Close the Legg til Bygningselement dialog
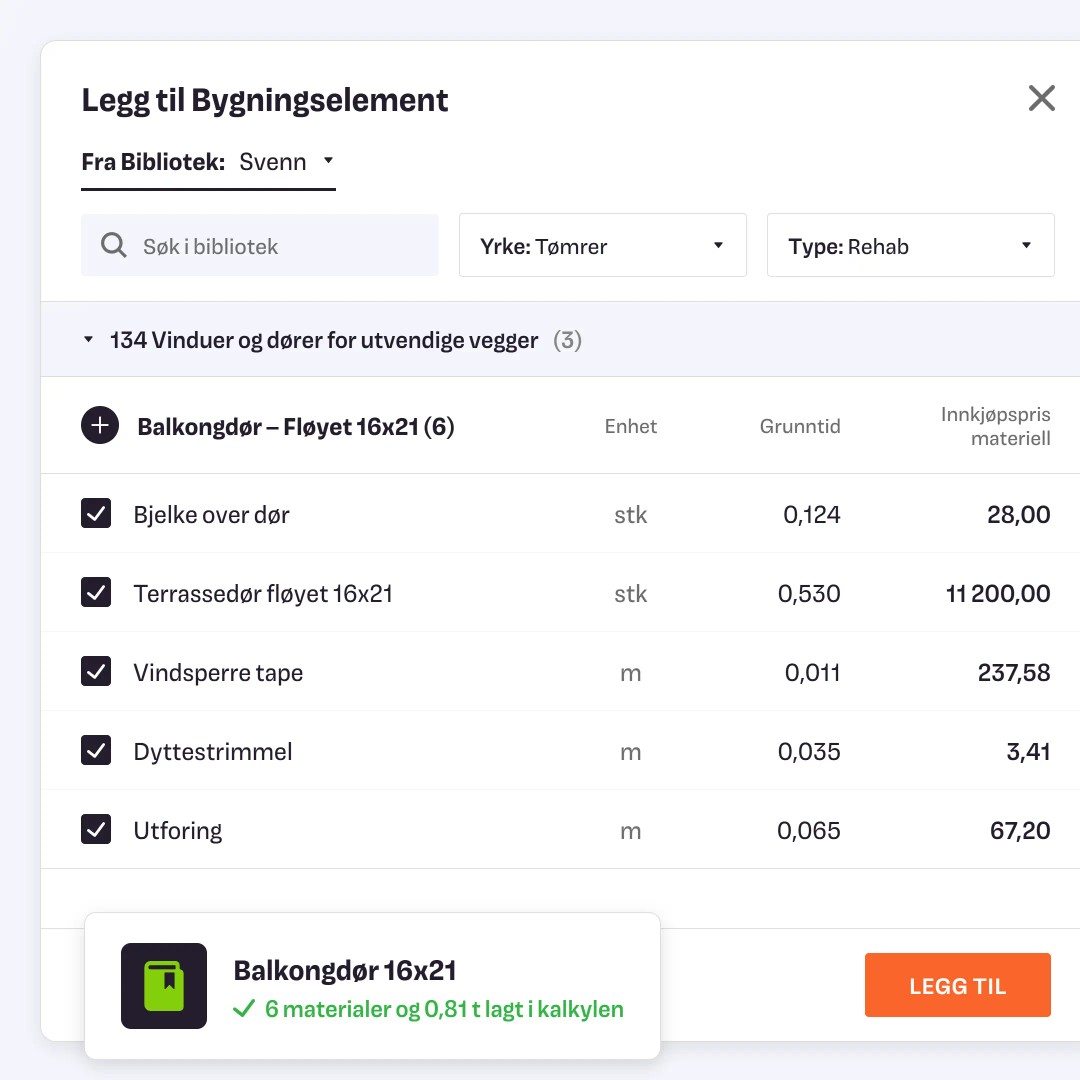 [x=1041, y=98]
